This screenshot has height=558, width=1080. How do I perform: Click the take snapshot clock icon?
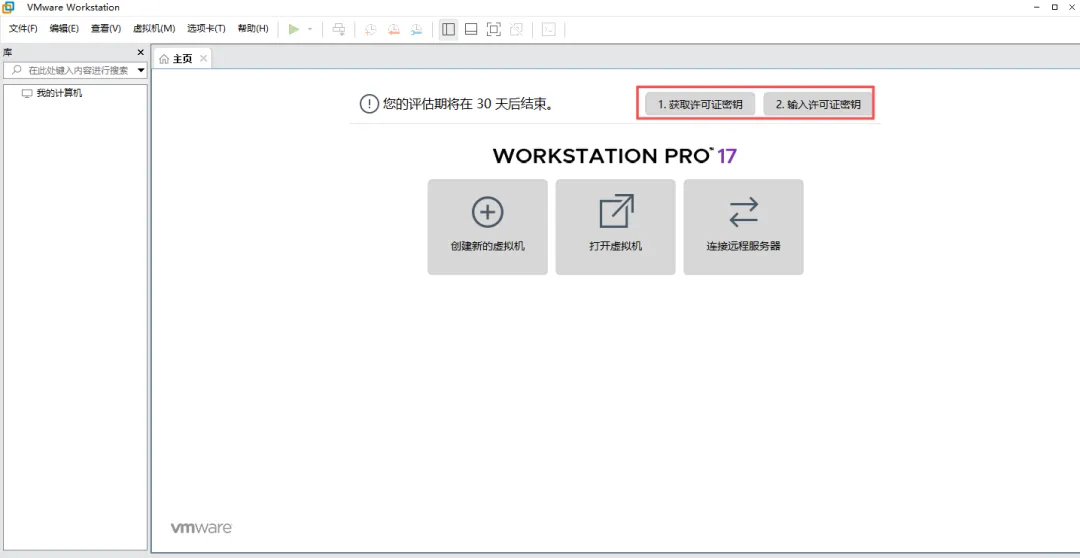[x=371, y=29]
